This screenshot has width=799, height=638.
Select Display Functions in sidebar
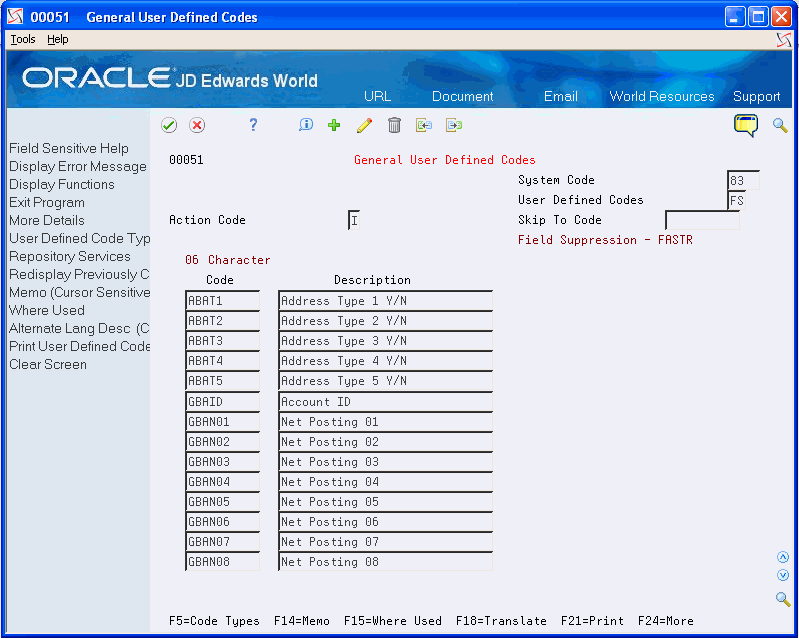tap(62, 184)
